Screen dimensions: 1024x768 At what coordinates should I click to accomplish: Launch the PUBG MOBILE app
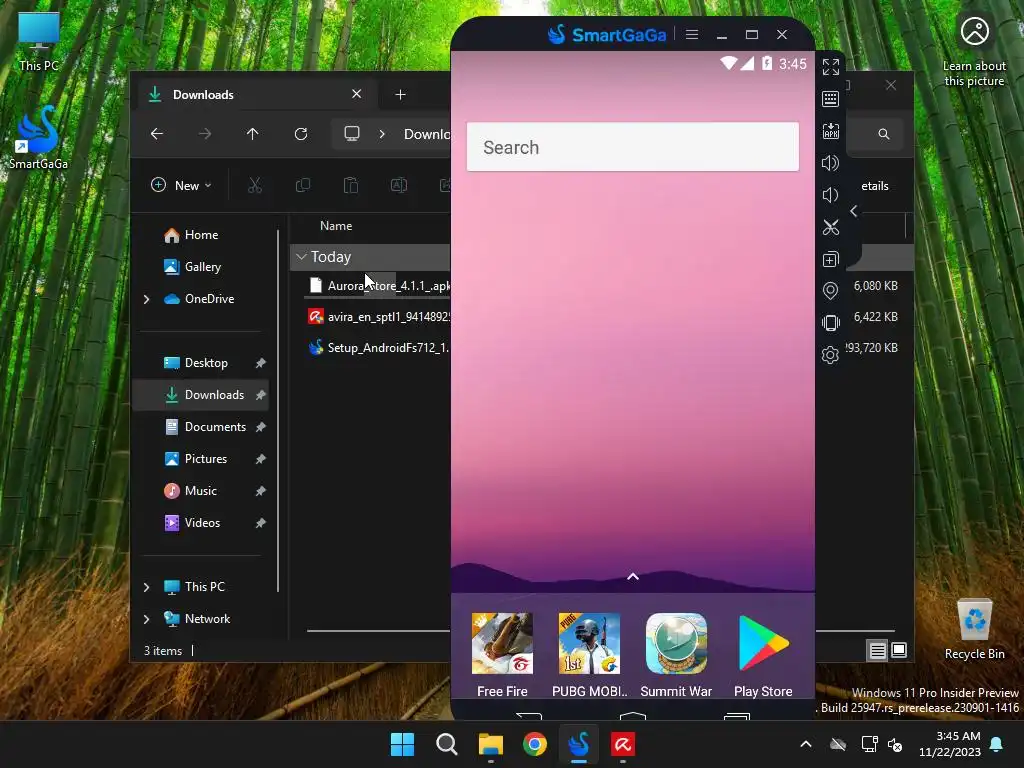click(589, 656)
